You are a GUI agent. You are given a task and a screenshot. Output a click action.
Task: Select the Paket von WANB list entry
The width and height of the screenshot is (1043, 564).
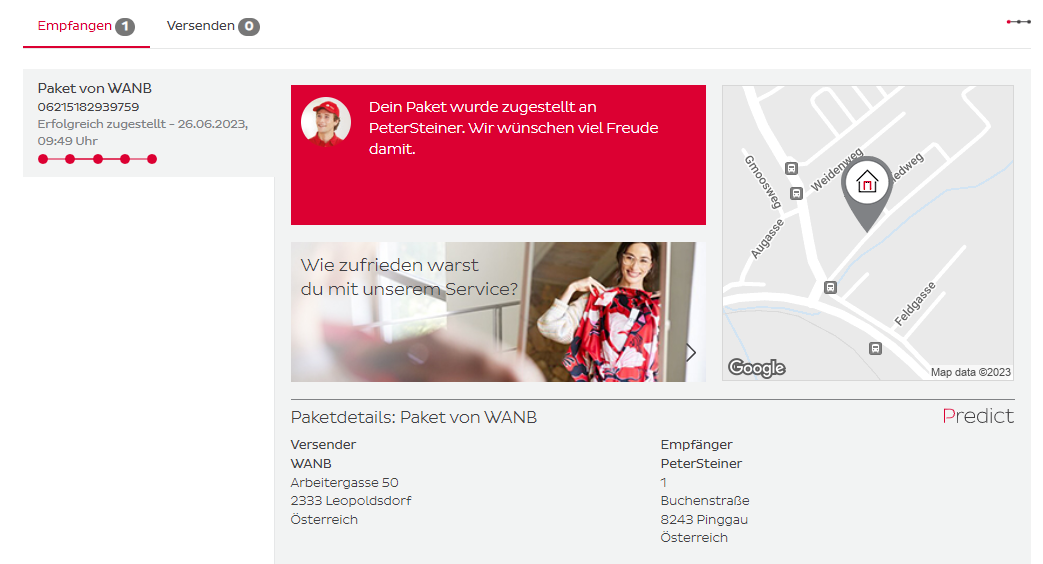(x=149, y=123)
